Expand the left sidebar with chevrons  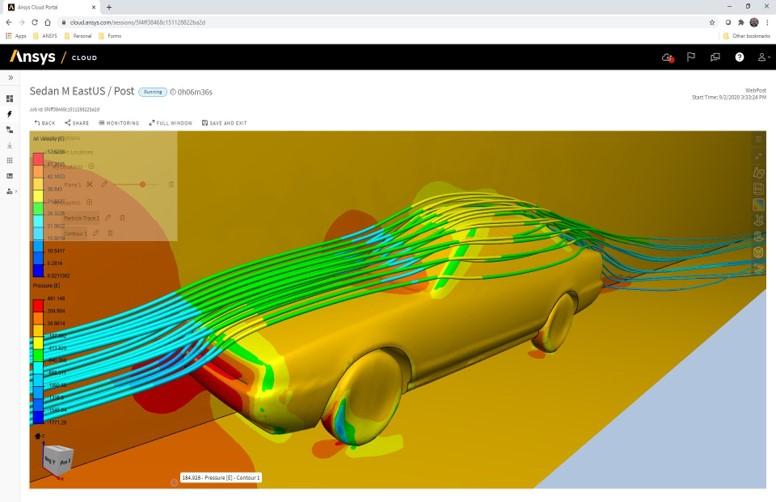click(10, 77)
